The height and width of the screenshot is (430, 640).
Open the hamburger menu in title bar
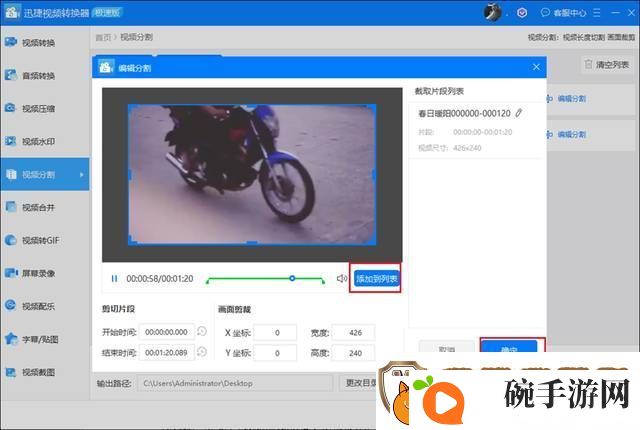coord(596,13)
